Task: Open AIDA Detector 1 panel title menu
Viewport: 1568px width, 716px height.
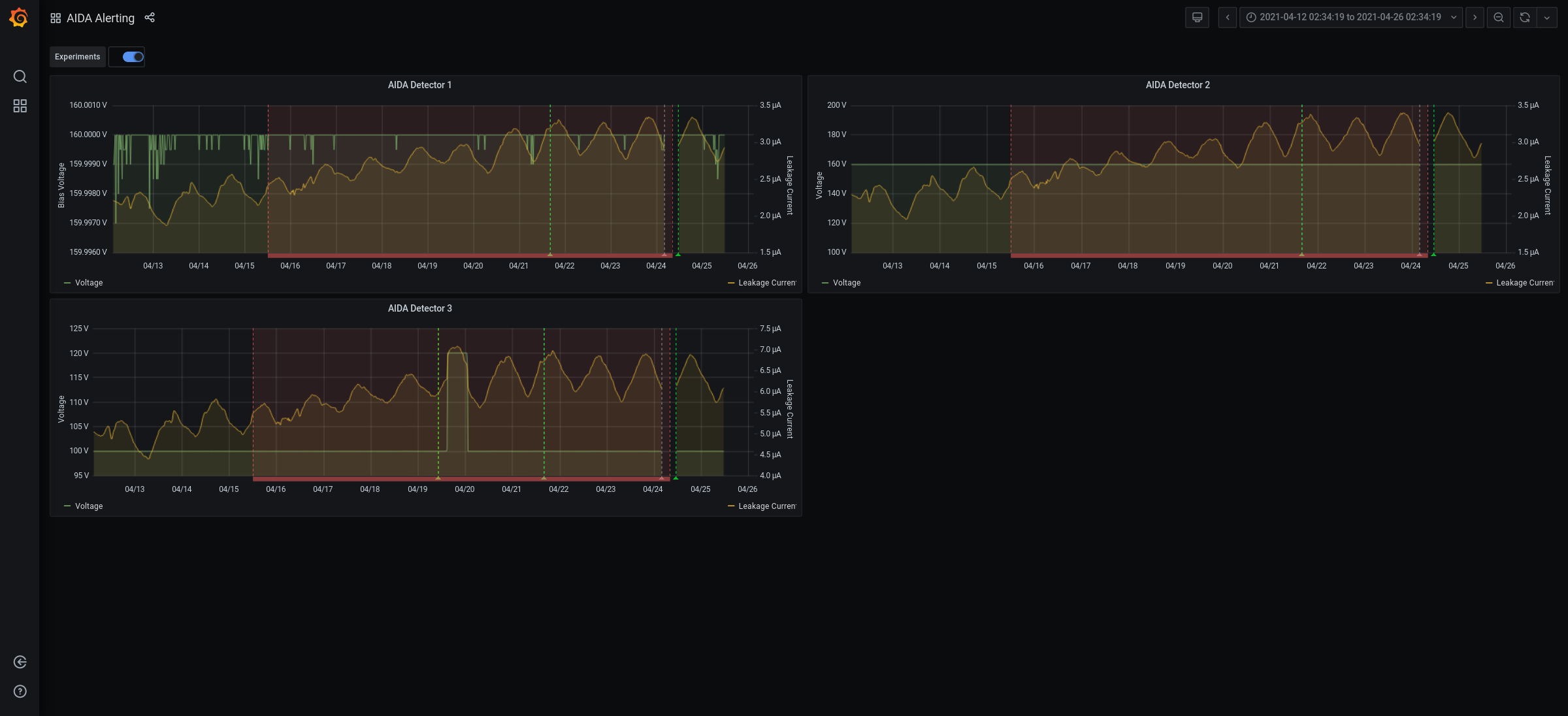Action: (419, 85)
